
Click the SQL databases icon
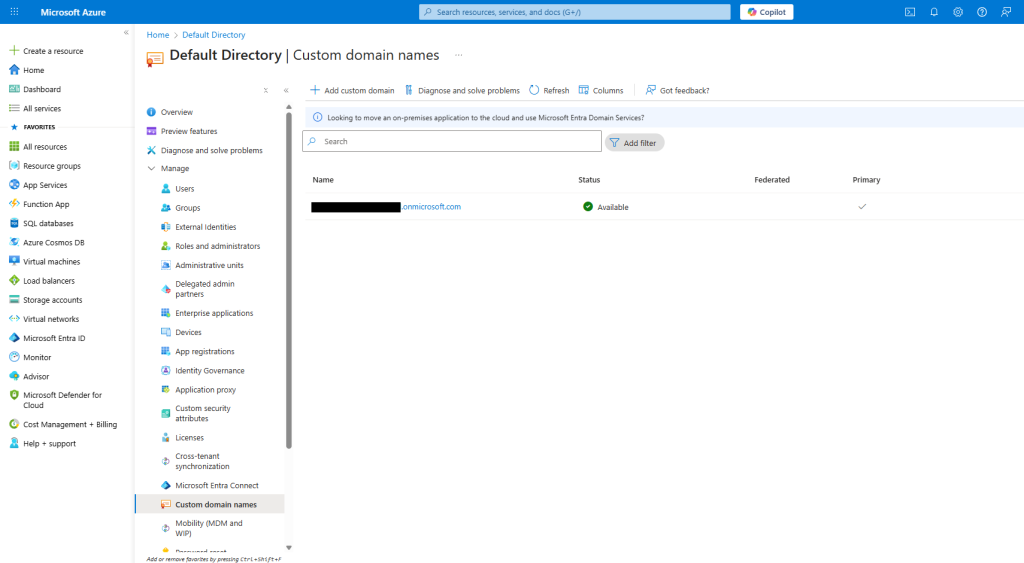14,223
